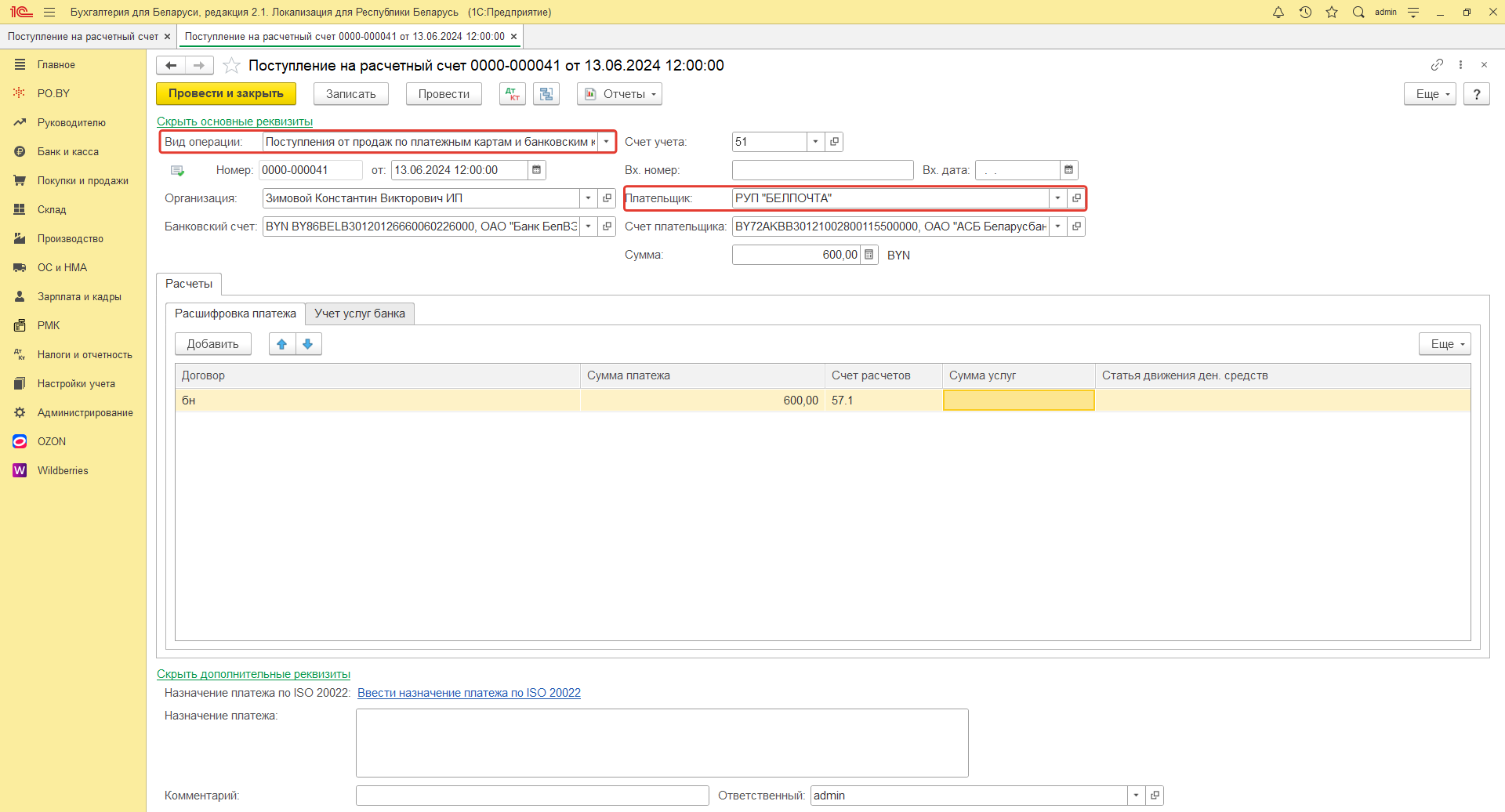The width and height of the screenshot is (1505, 812).
Task: Go back with the left arrow button
Action: point(171,65)
